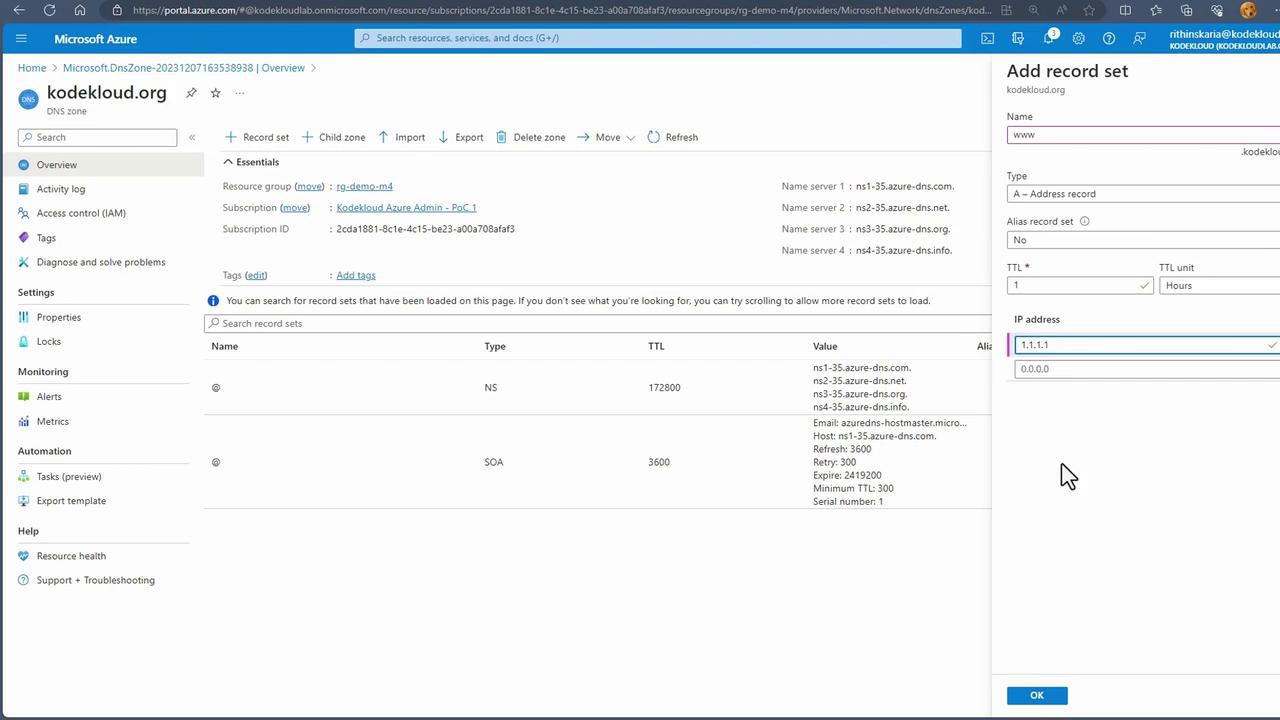The width and height of the screenshot is (1280, 720).
Task: Open the Microsoft.DnsZone deployment Overview breadcrumb
Action: click(x=184, y=68)
